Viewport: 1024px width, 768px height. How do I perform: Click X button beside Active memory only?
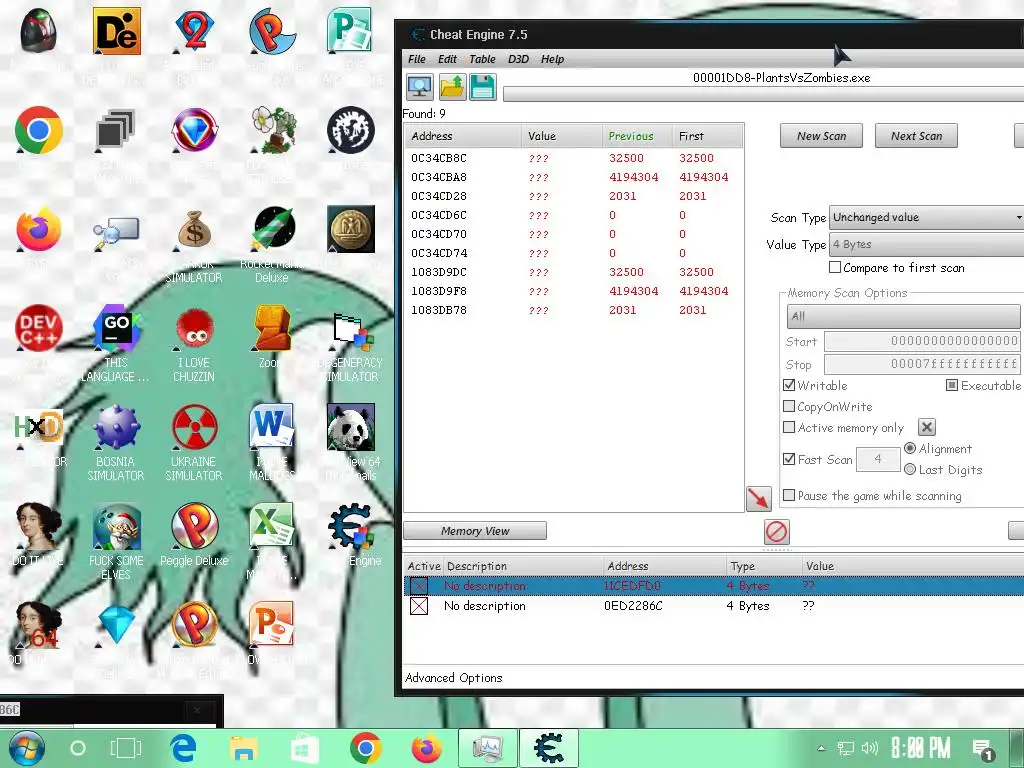pyautogui.click(x=927, y=427)
